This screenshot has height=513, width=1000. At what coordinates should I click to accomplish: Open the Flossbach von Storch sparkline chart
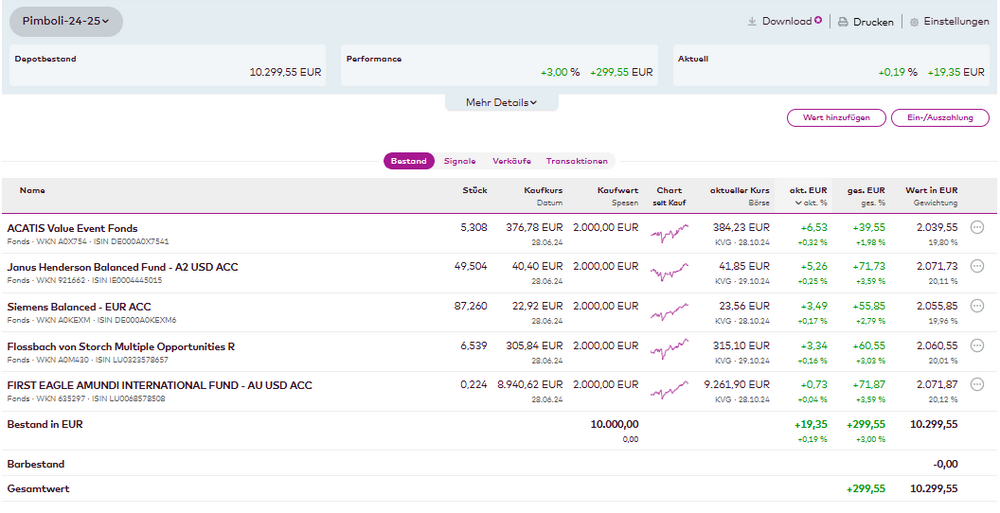pyautogui.click(x=669, y=351)
